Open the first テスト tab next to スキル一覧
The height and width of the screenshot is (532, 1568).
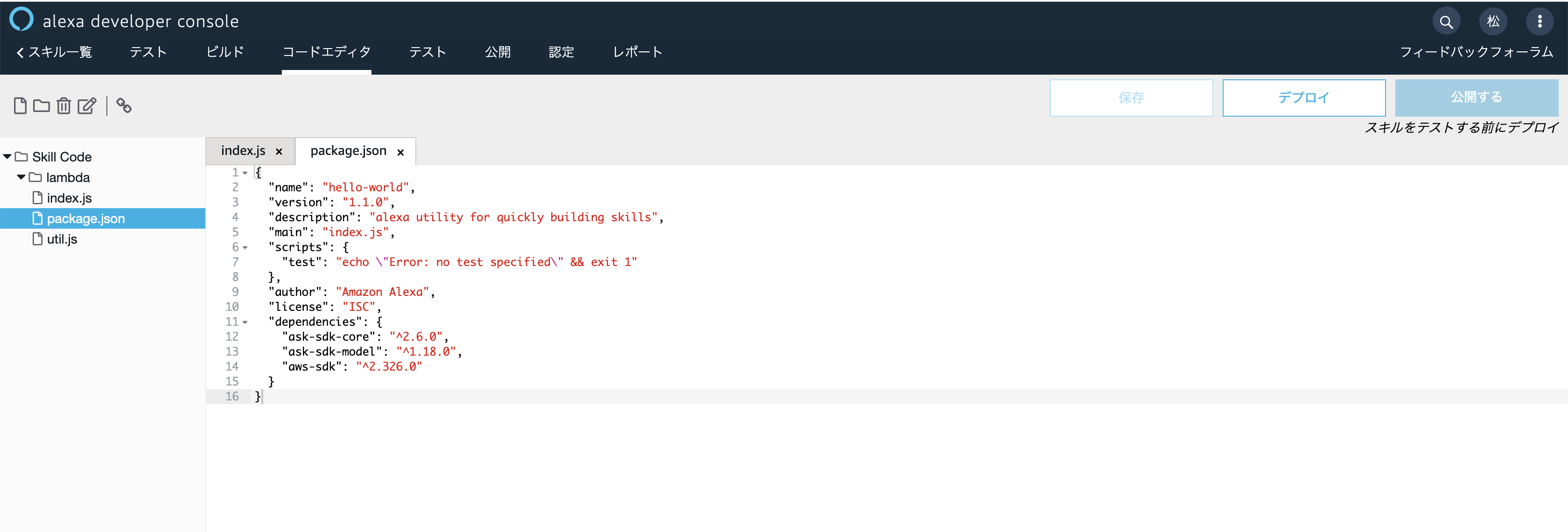(x=148, y=52)
